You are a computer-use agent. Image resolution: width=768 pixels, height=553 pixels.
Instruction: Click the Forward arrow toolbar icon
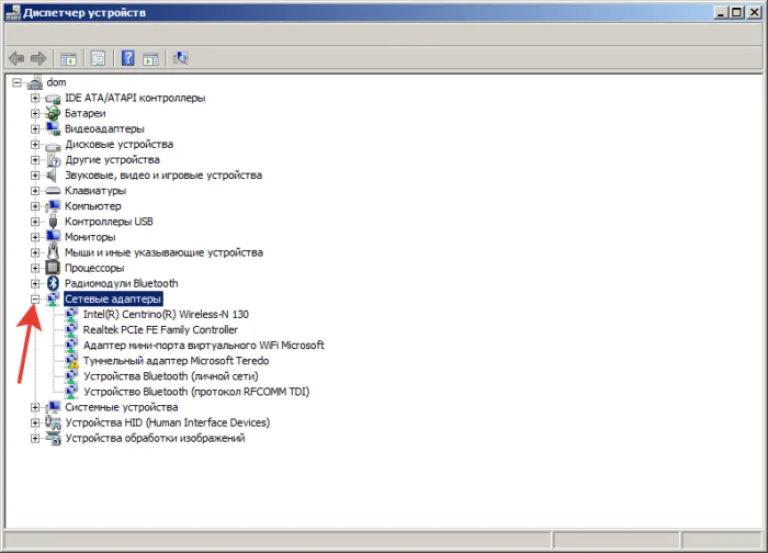click(x=38, y=59)
